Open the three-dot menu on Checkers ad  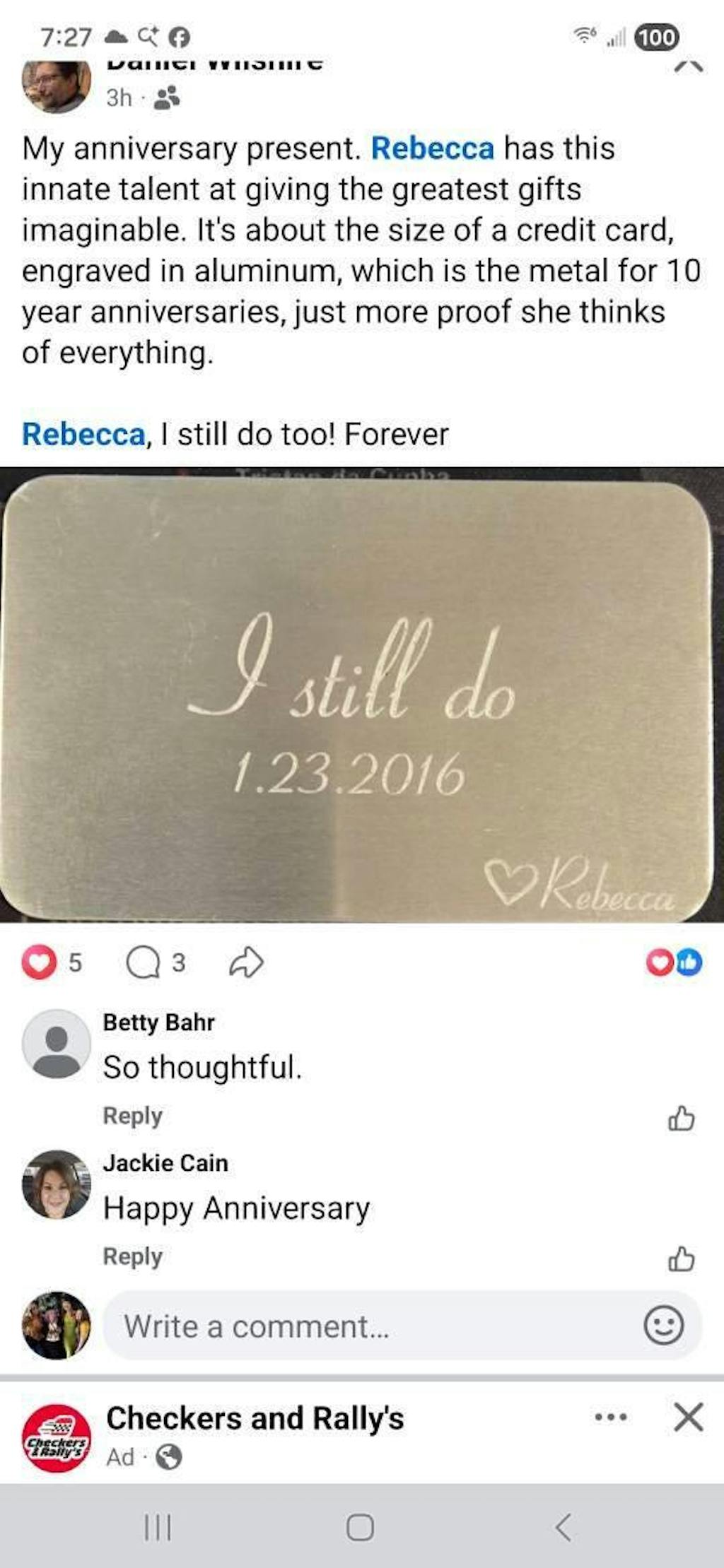[611, 1417]
